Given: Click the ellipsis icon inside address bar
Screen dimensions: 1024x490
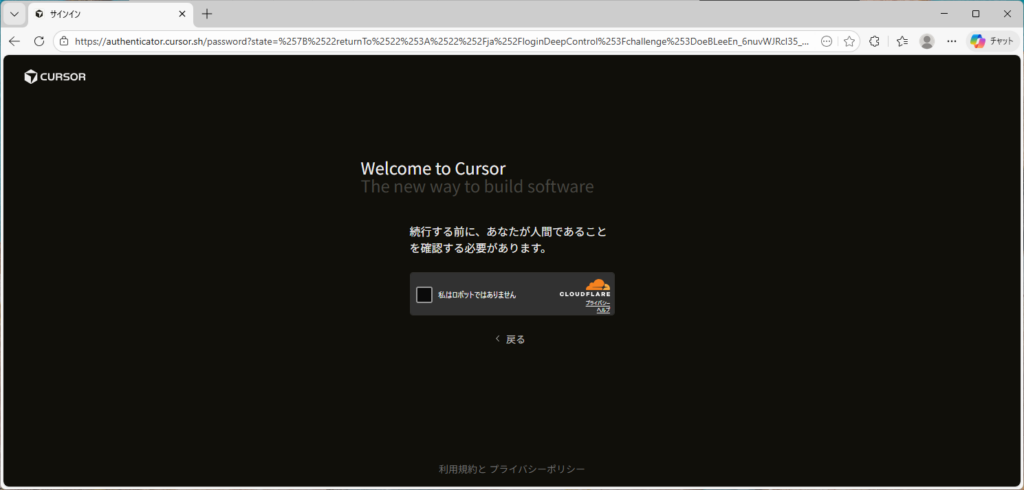Looking at the screenshot, I should [826, 41].
